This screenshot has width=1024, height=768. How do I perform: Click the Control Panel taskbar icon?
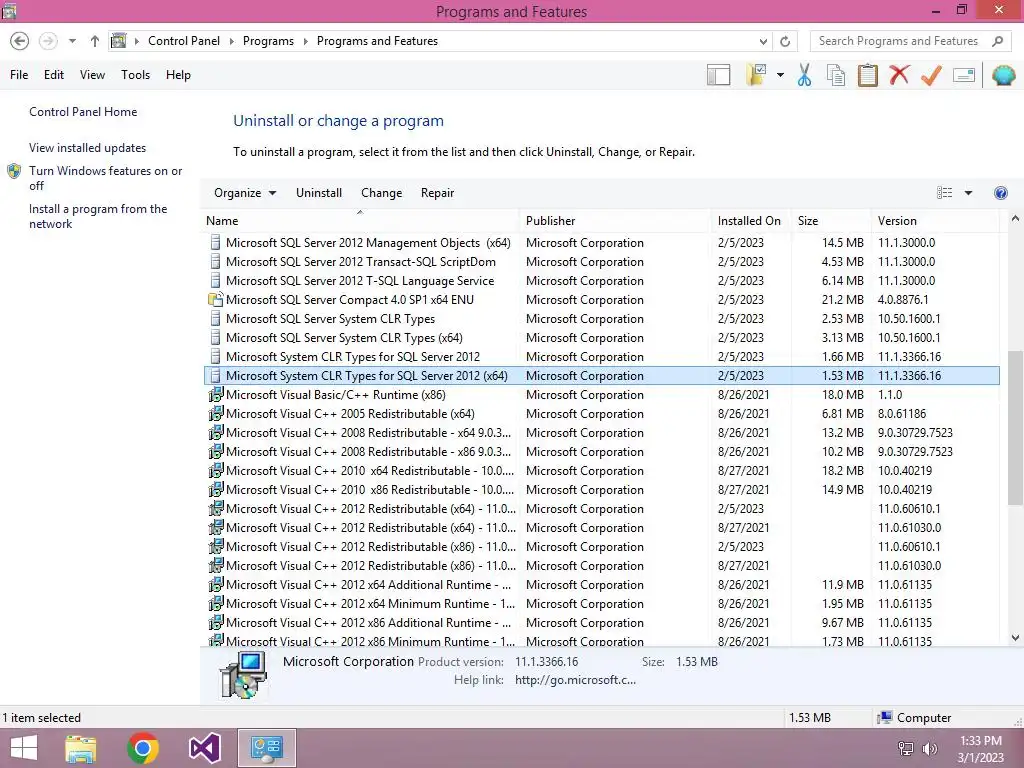tap(266, 748)
